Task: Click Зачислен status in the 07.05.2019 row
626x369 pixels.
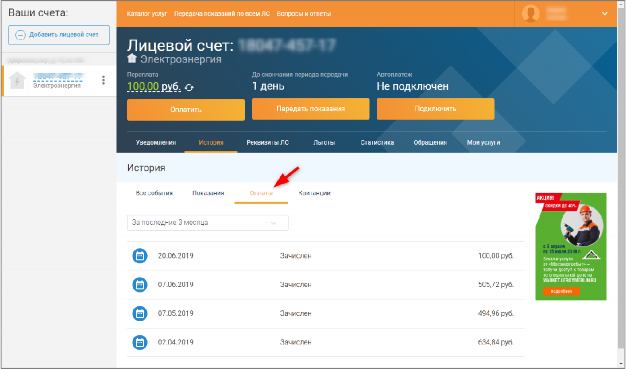Action: pos(295,313)
